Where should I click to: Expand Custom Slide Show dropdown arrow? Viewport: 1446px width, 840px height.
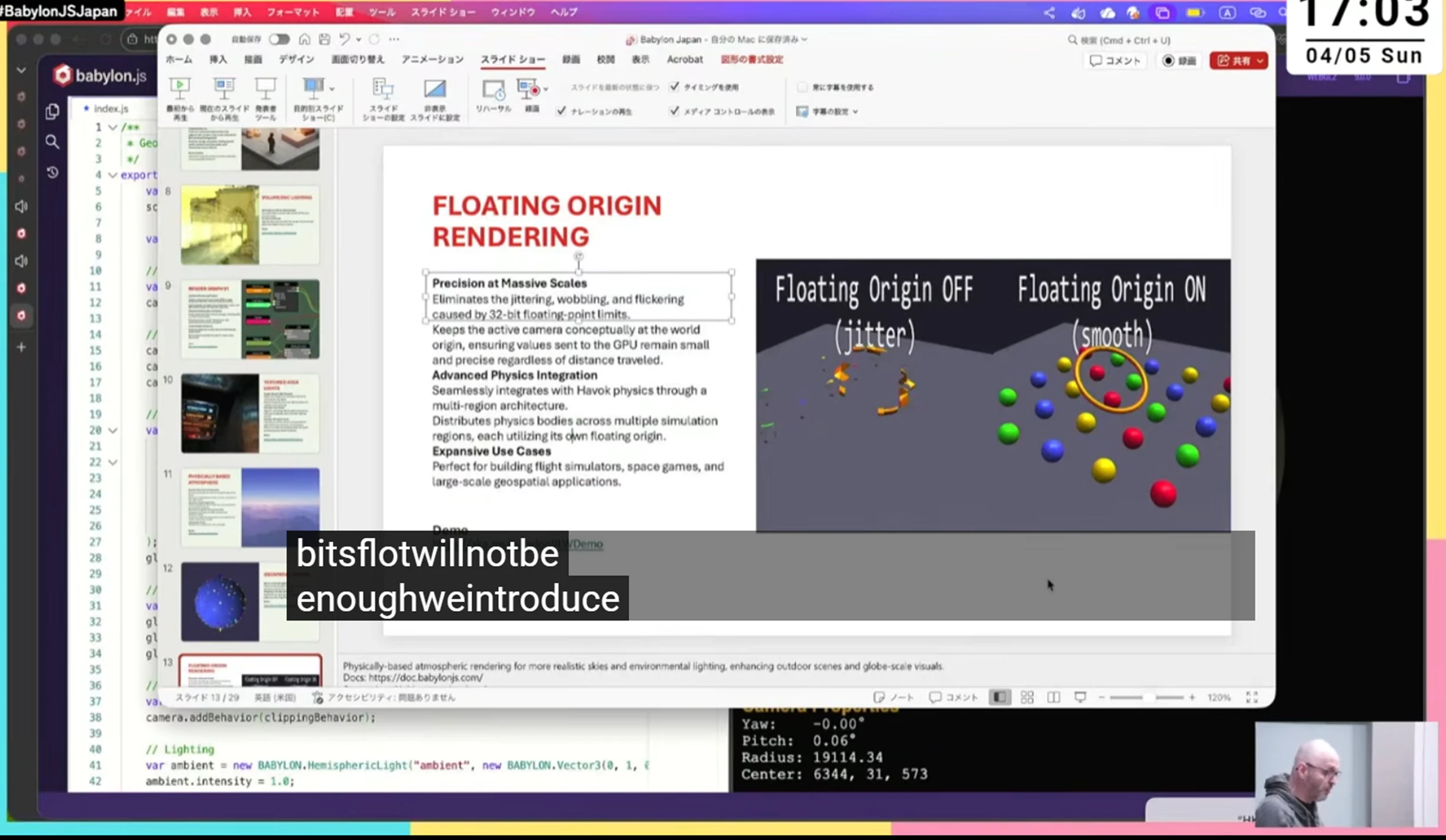click(332, 89)
